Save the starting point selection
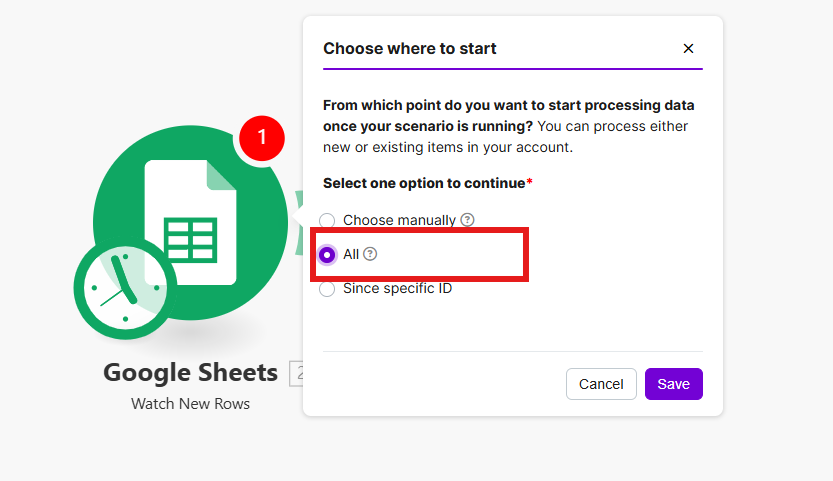This screenshot has width=833, height=481. [673, 384]
